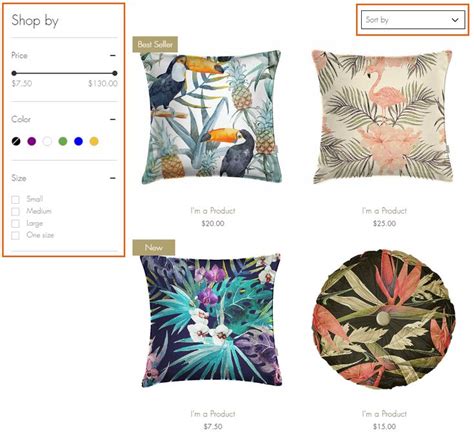The height and width of the screenshot is (439, 474).
Task: Check the Small size checkbox
Action: click(15, 200)
